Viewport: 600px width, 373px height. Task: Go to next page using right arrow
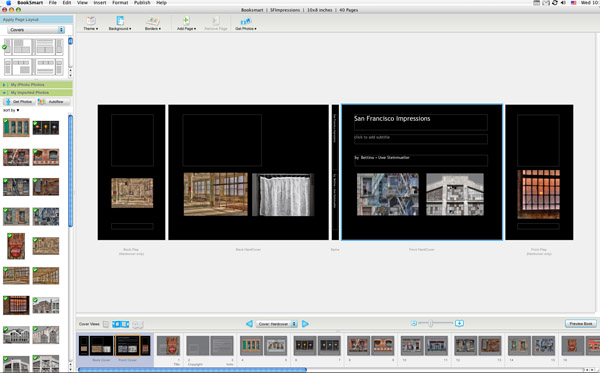[305, 324]
